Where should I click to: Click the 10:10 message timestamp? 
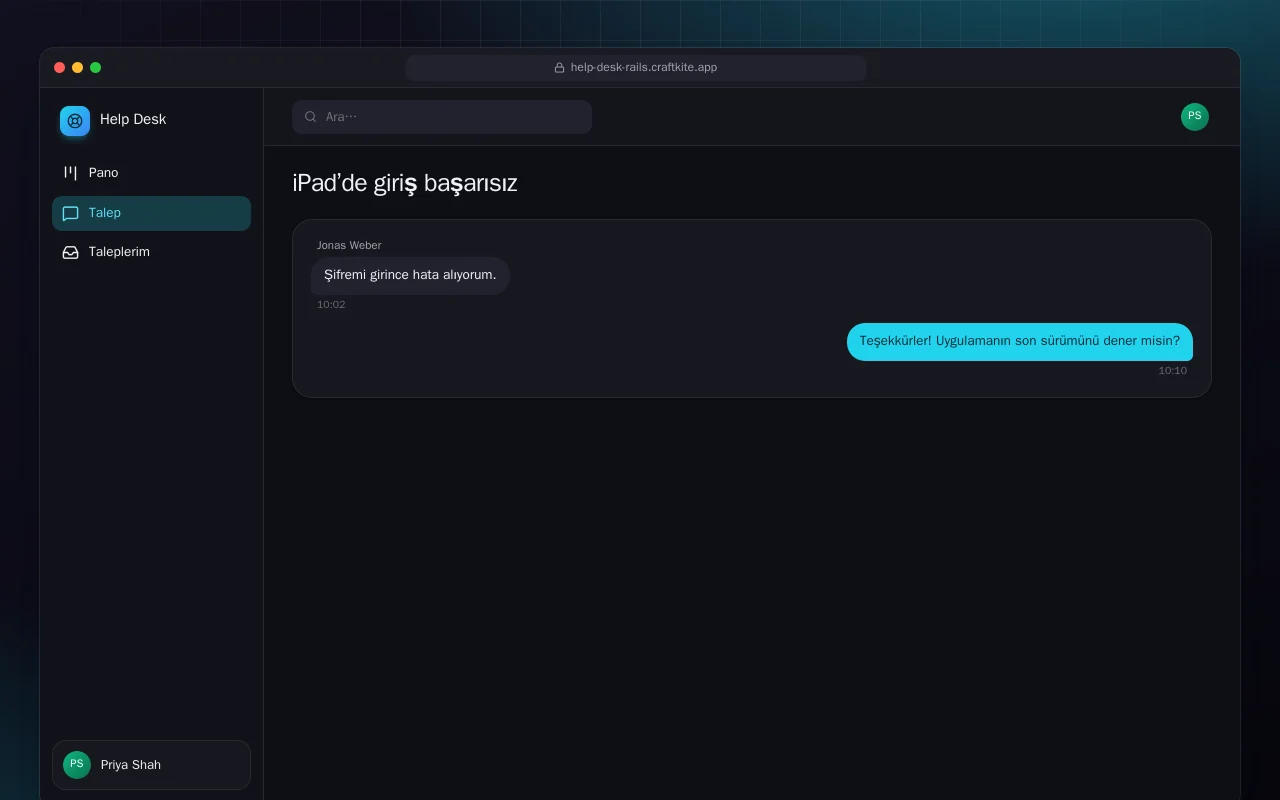pyautogui.click(x=1173, y=371)
